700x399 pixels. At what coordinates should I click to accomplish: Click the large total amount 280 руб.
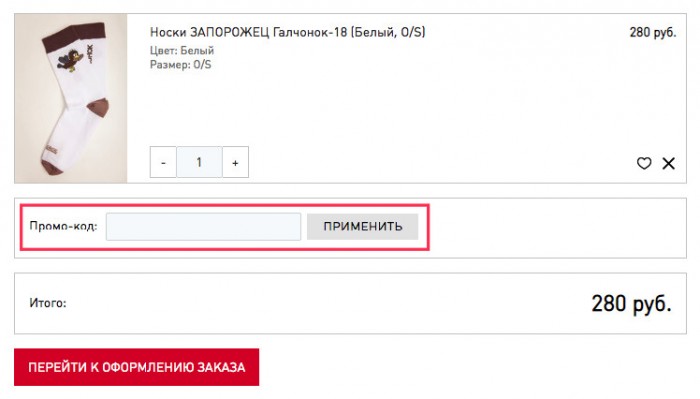[631, 303]
